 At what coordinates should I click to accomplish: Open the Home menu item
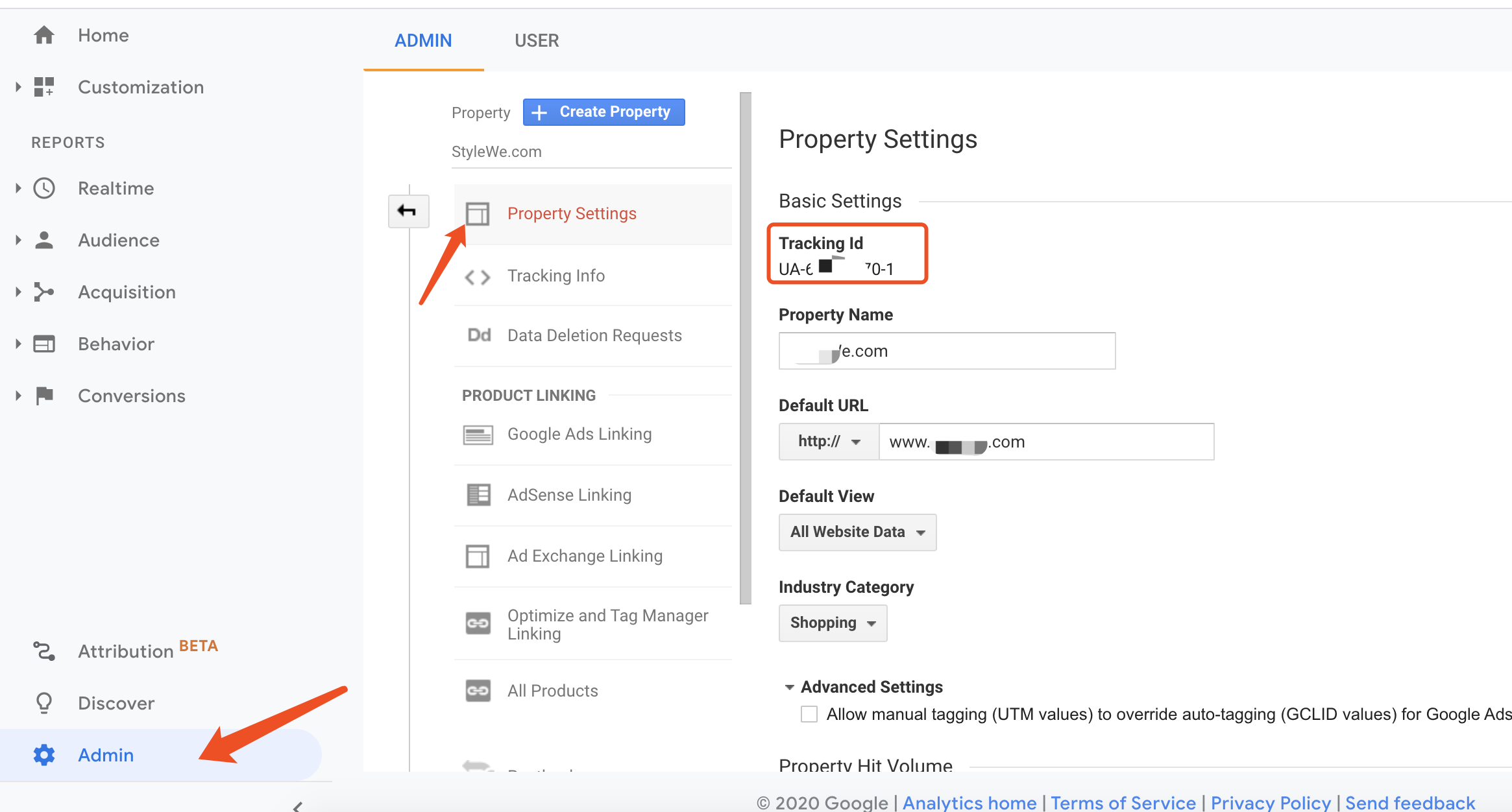(x=103, y=35)
